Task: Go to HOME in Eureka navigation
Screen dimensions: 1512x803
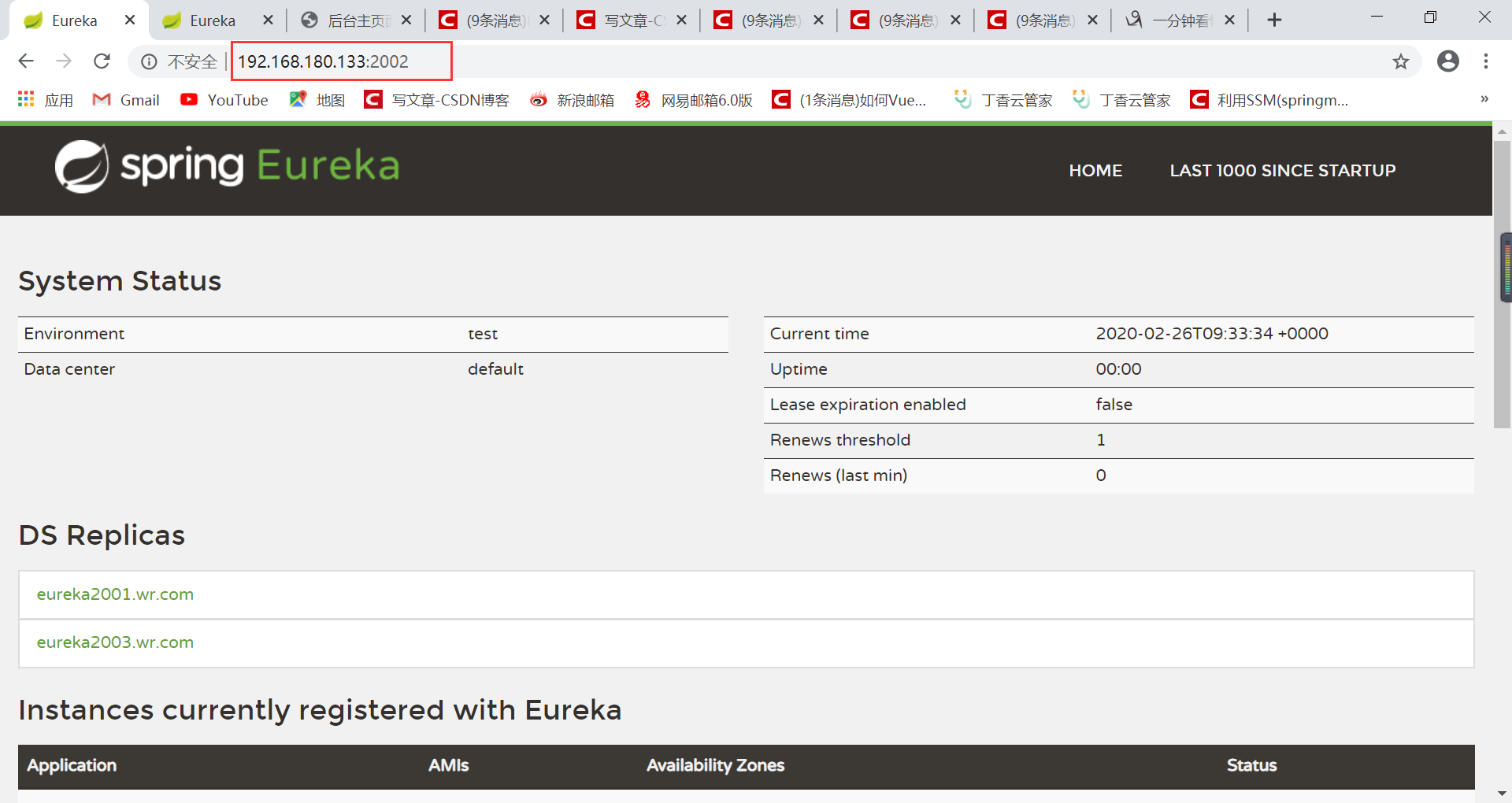Action: [1095, 170]
